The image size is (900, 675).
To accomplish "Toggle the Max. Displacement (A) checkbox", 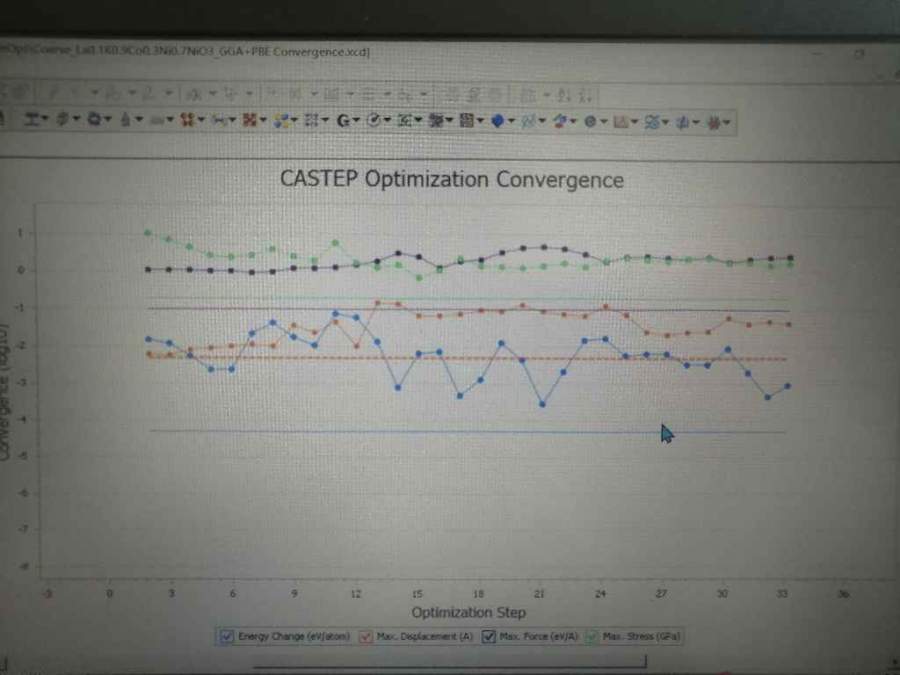I will click(x=366, y=637).
